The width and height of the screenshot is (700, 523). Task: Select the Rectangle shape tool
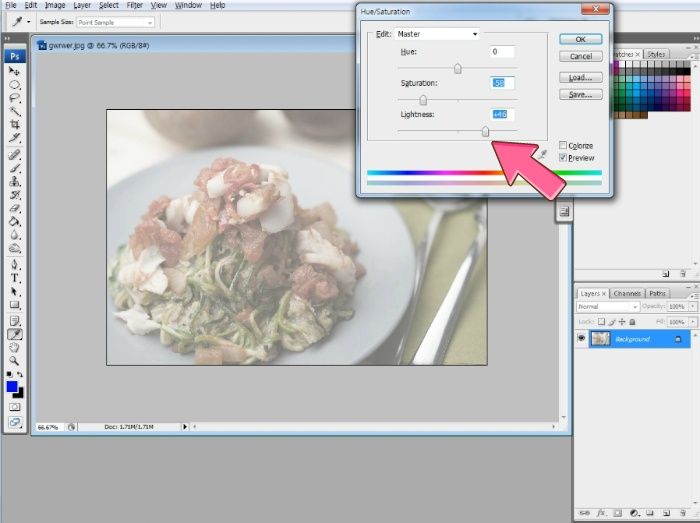[x=14, y=305]
